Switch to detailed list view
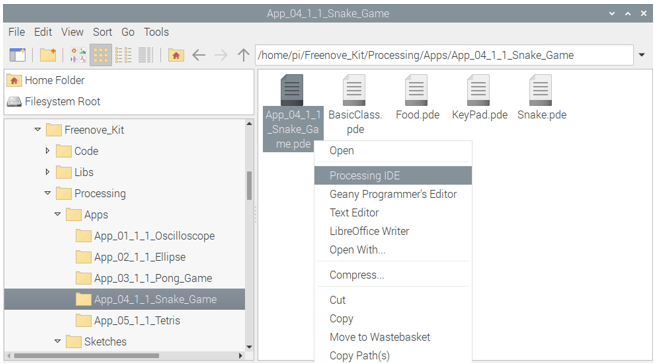The height and width of the screenshot is (363, 655). click(146, 55)
